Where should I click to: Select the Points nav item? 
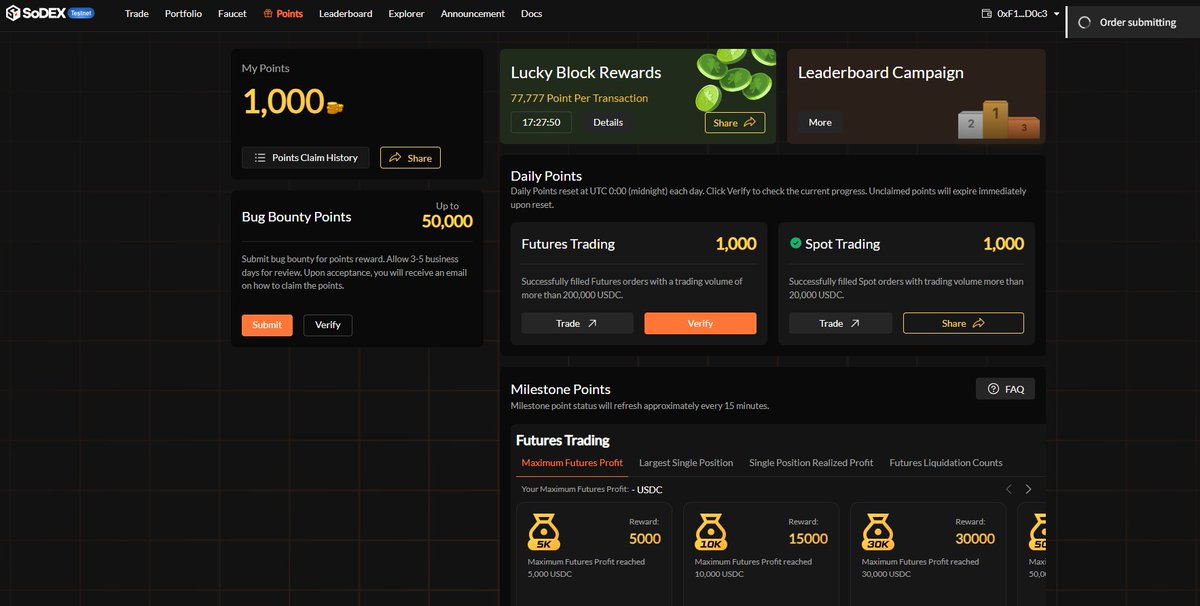(x=283, y=14)
